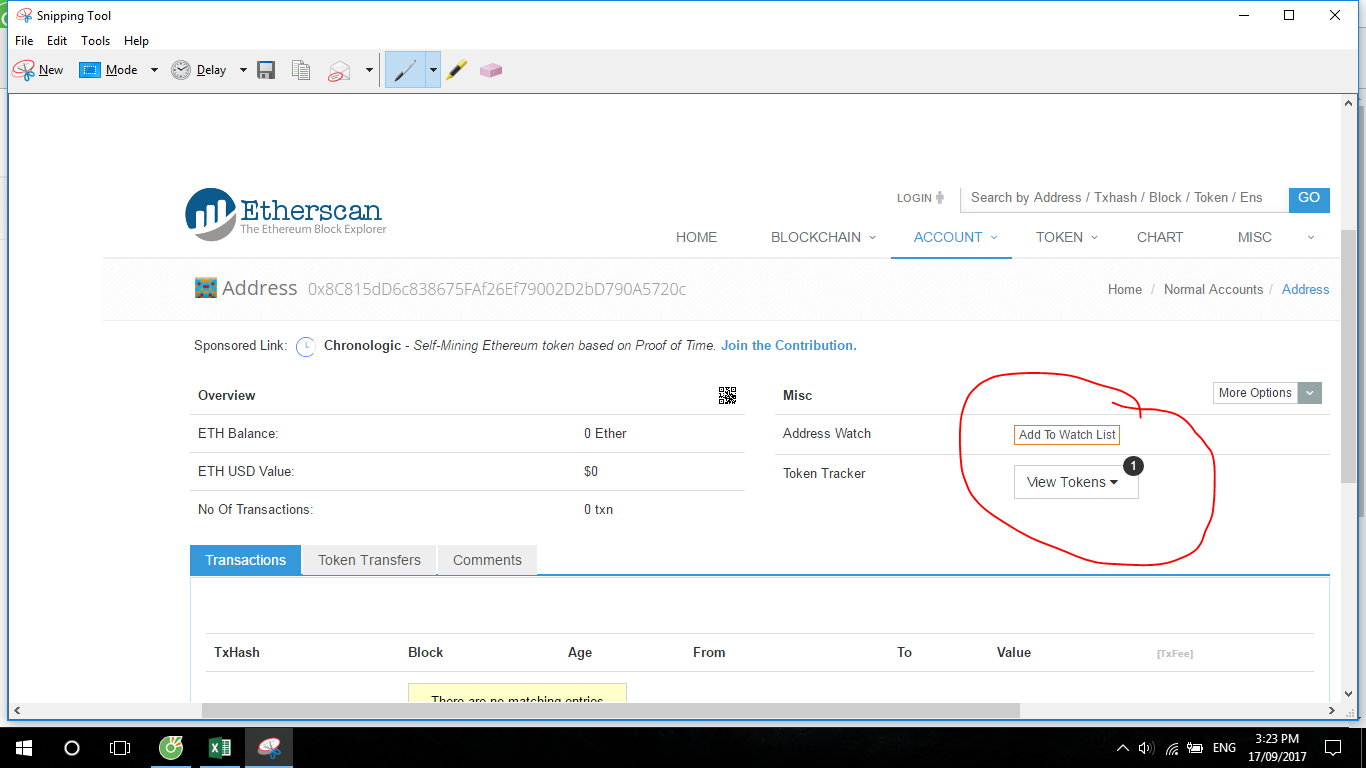Click the address hash 0x8C815dD6c838675FAf26Ef79002D2bD790A5720c

[497, 290]
